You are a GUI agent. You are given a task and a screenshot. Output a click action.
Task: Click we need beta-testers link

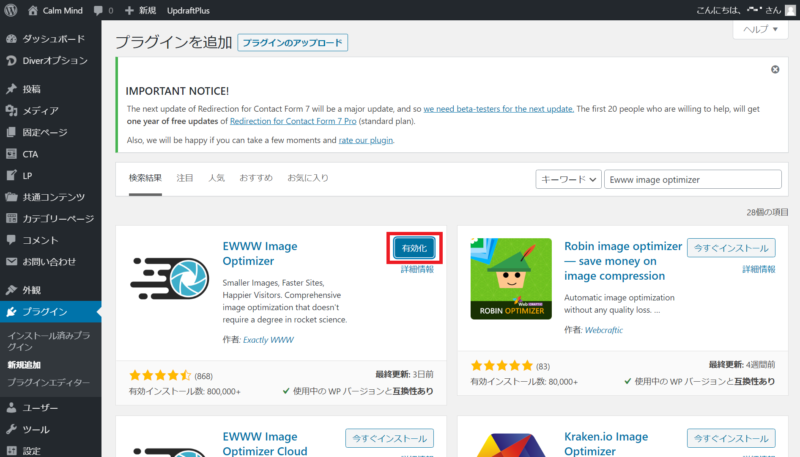pos(498,109)
